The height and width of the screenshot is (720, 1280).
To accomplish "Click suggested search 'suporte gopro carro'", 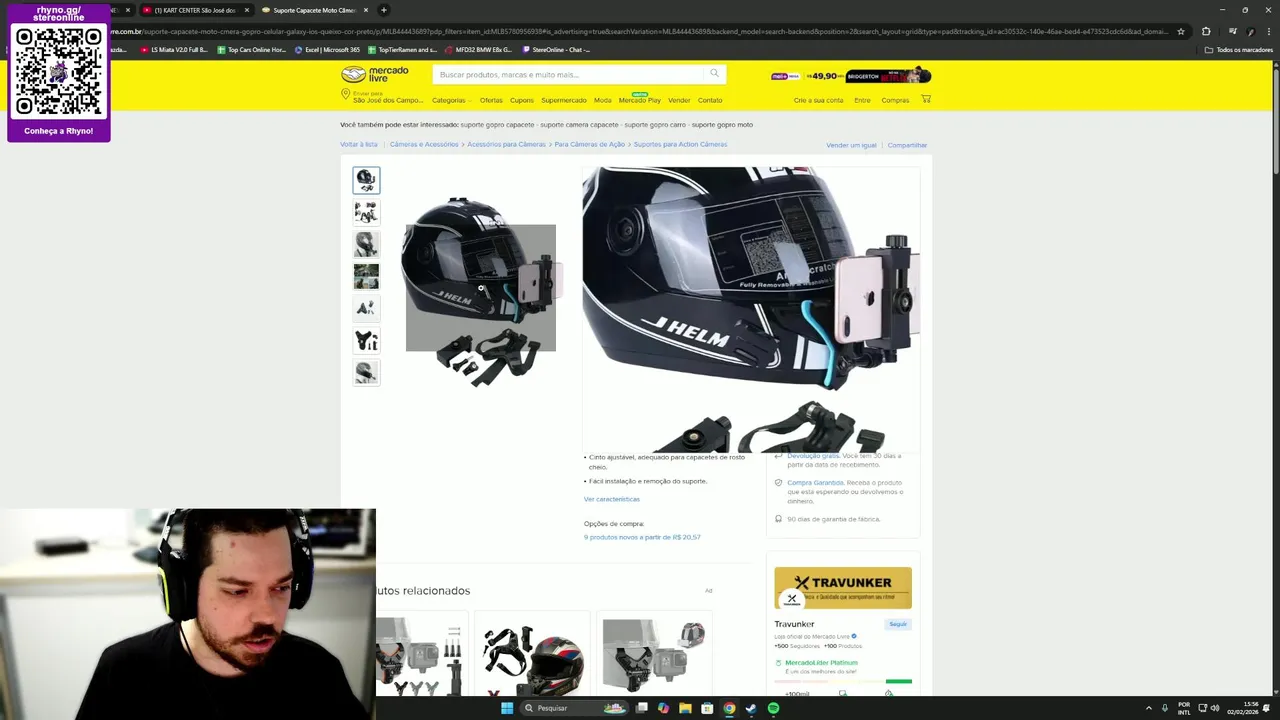I will [656, 125].
